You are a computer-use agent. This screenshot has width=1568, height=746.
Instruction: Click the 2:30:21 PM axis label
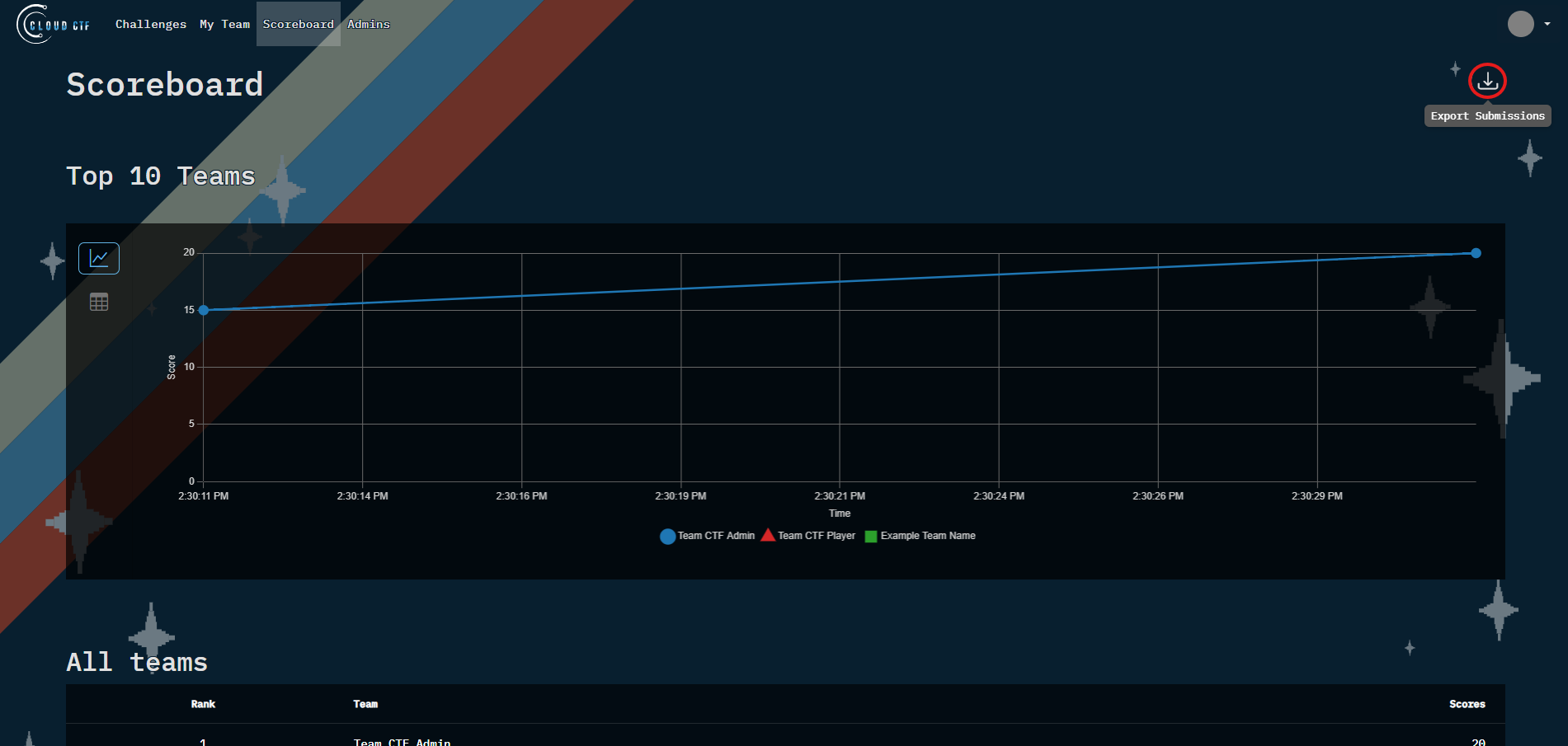(840, 496)
